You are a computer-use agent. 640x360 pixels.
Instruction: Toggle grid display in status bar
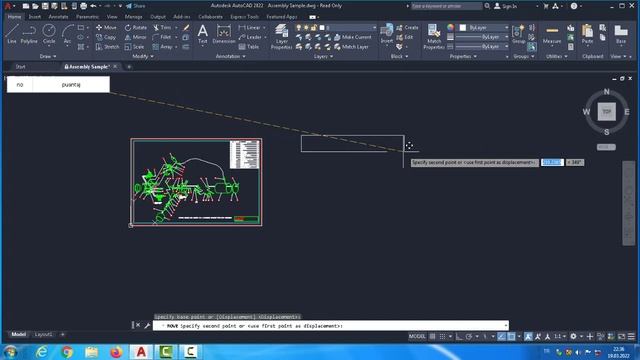pyautogui.click(x=432, y=336)
